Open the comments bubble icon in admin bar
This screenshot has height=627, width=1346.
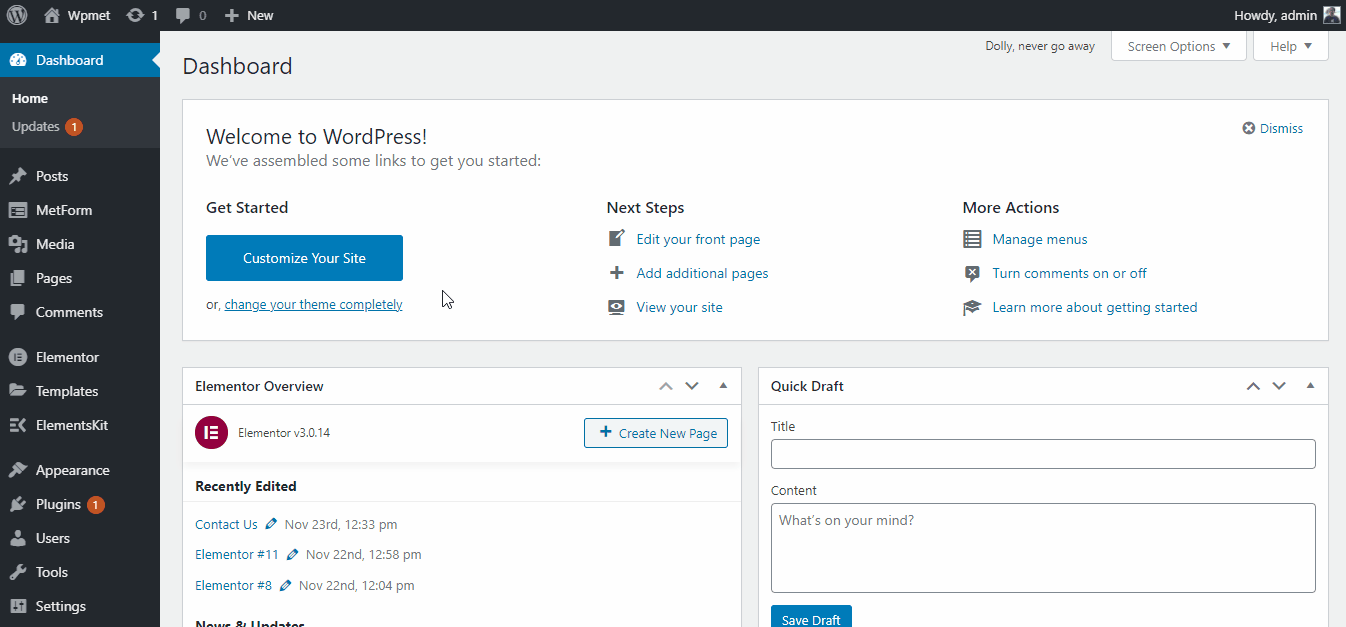(183, 16)
